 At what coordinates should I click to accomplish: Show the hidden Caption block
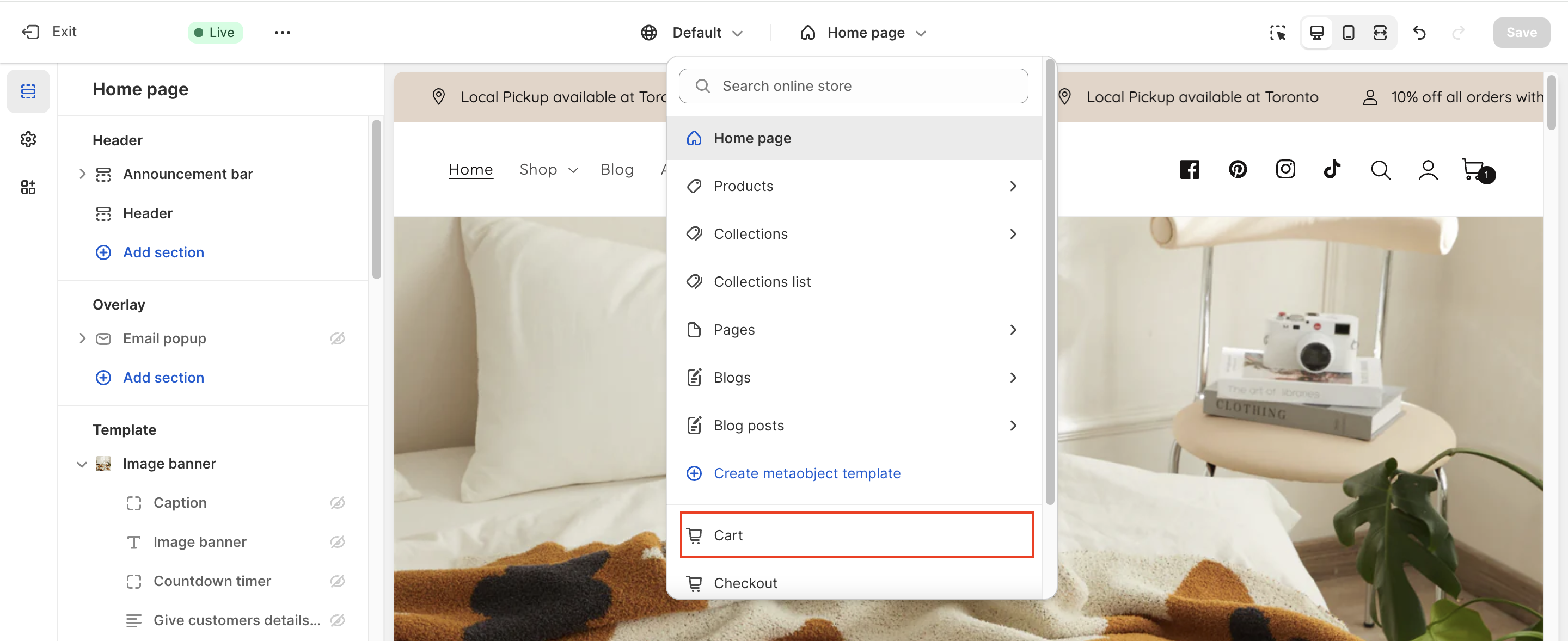337,502
